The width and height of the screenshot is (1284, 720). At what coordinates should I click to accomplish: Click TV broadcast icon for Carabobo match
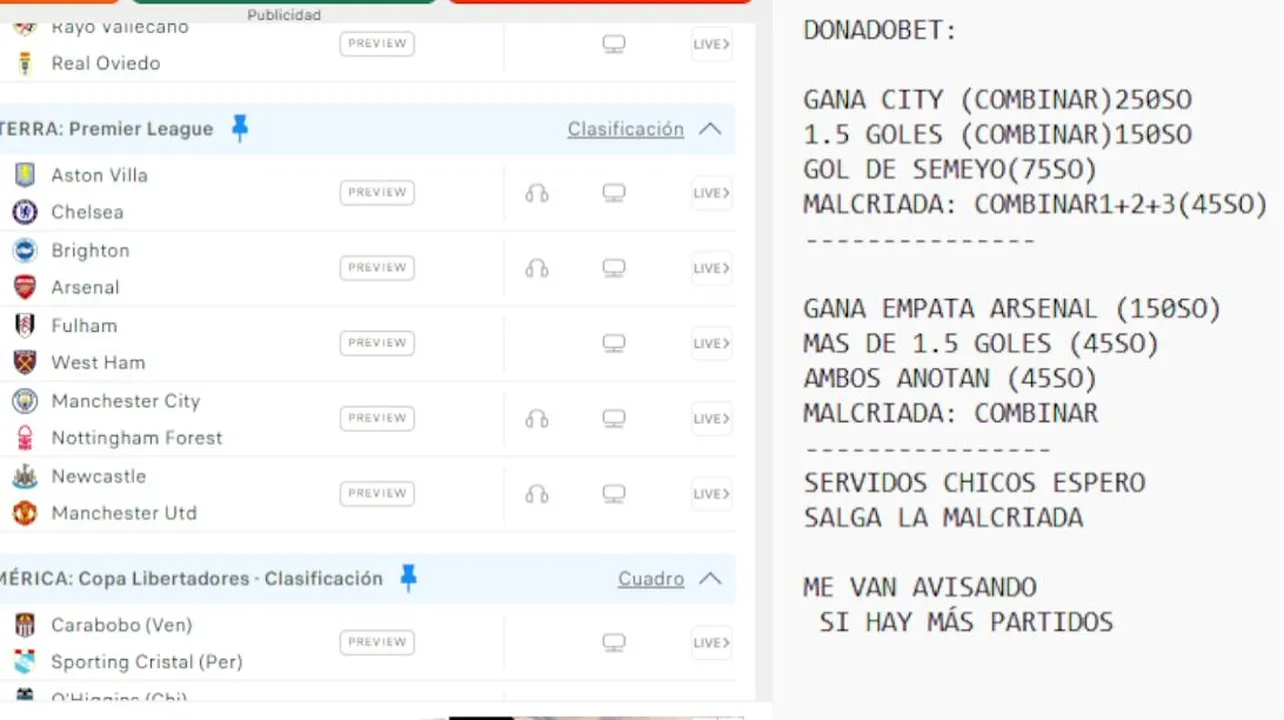tap(614, 642)
